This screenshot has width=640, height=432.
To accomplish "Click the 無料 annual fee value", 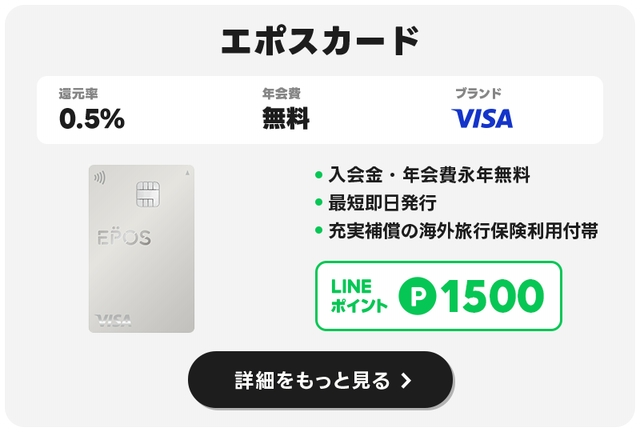I will [x=285, y=119].
